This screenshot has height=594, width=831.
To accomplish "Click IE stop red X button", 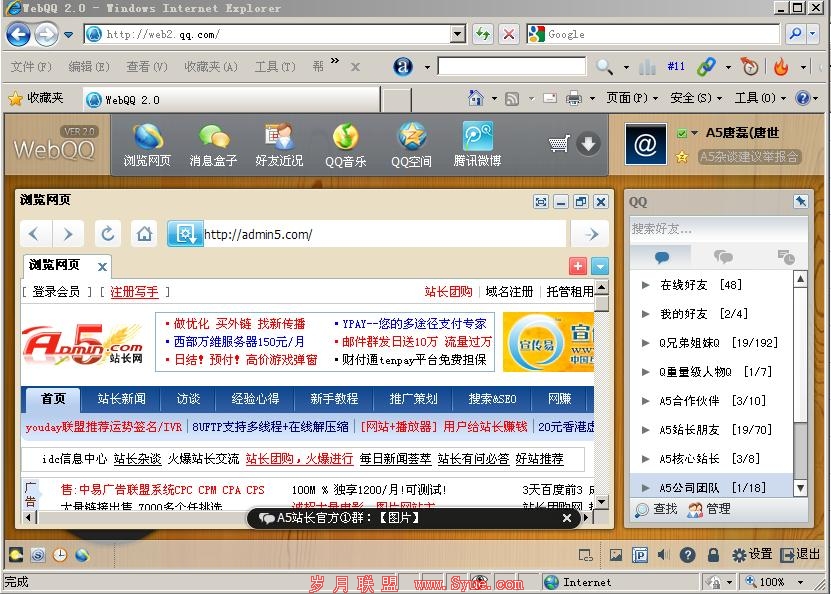I will (x=508, y=34).
